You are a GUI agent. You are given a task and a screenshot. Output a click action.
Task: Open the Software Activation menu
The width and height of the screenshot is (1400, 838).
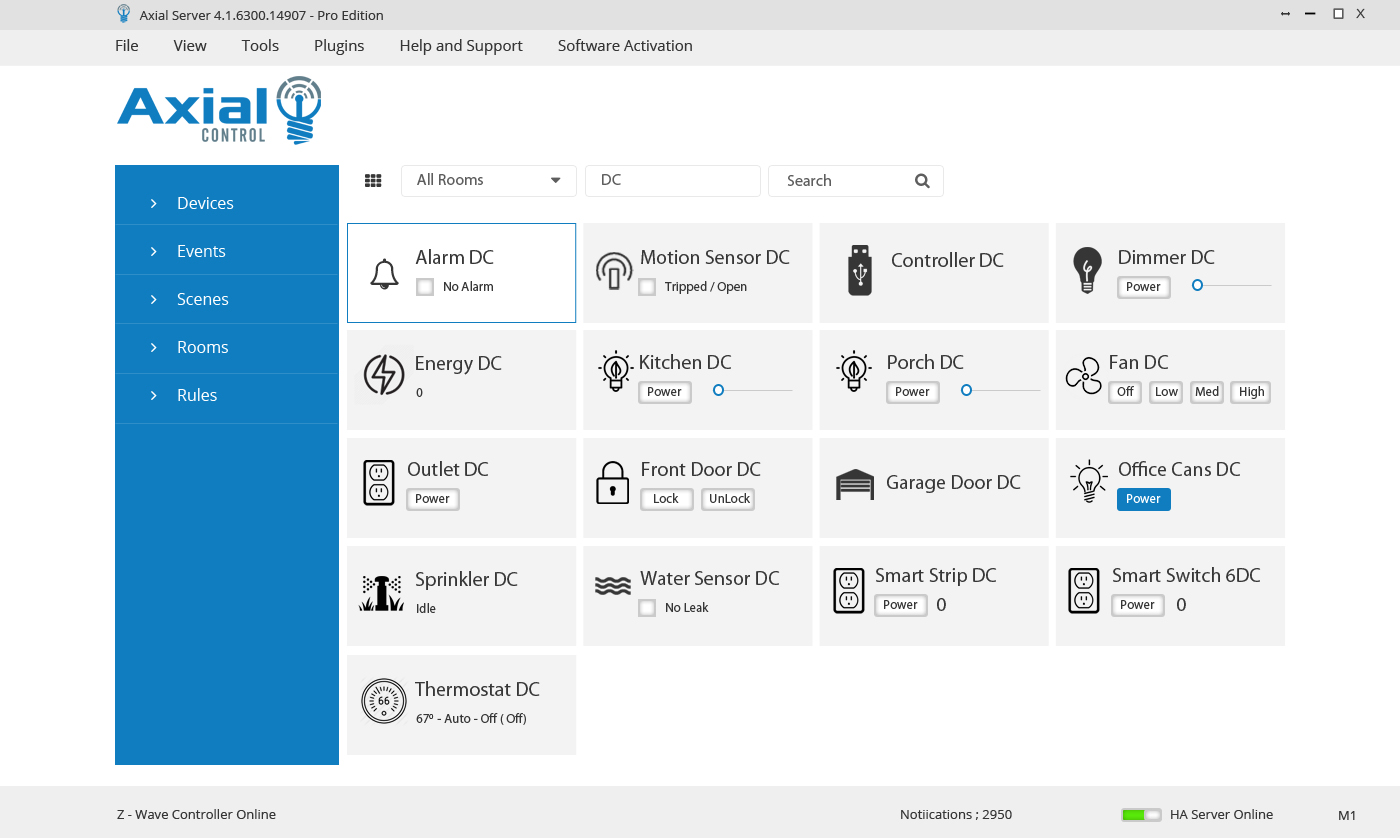[x=625, y=45]
